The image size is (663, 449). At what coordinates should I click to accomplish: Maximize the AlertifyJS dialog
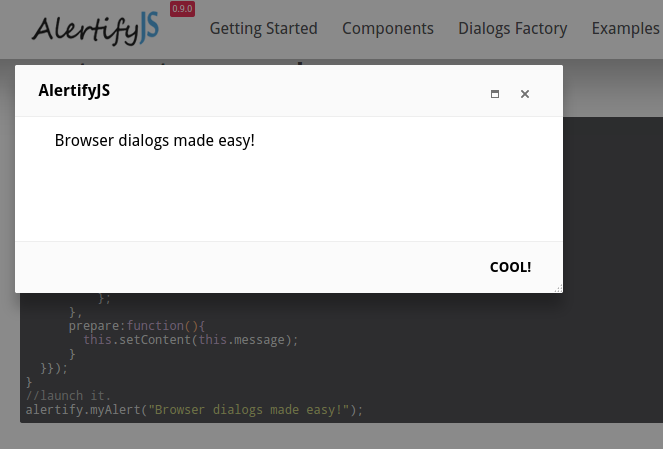495,94
